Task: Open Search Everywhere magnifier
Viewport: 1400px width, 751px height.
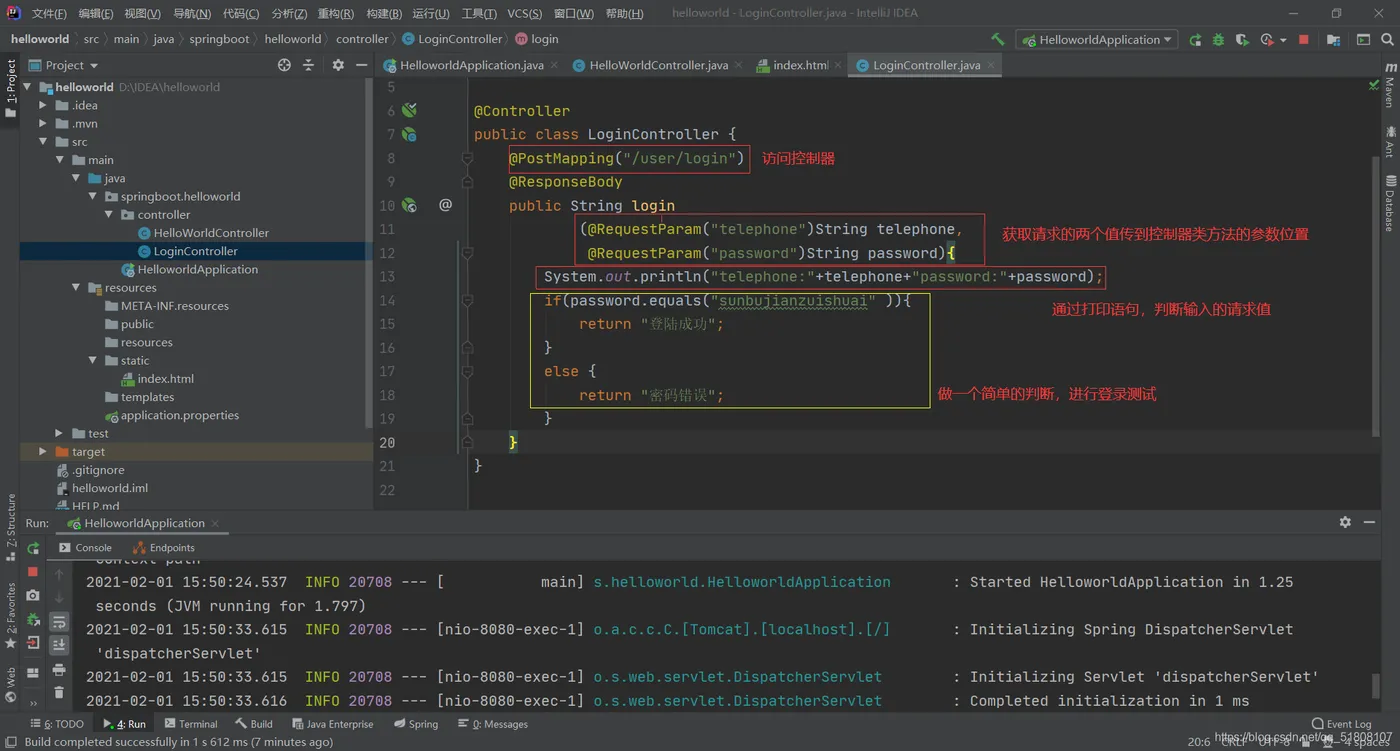Action: 1387,40
